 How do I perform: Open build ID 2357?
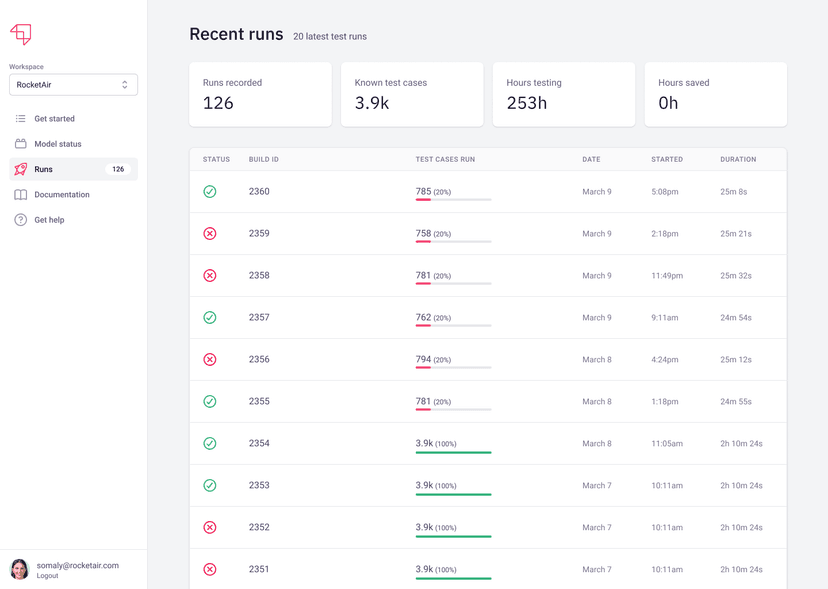[259, 317]
